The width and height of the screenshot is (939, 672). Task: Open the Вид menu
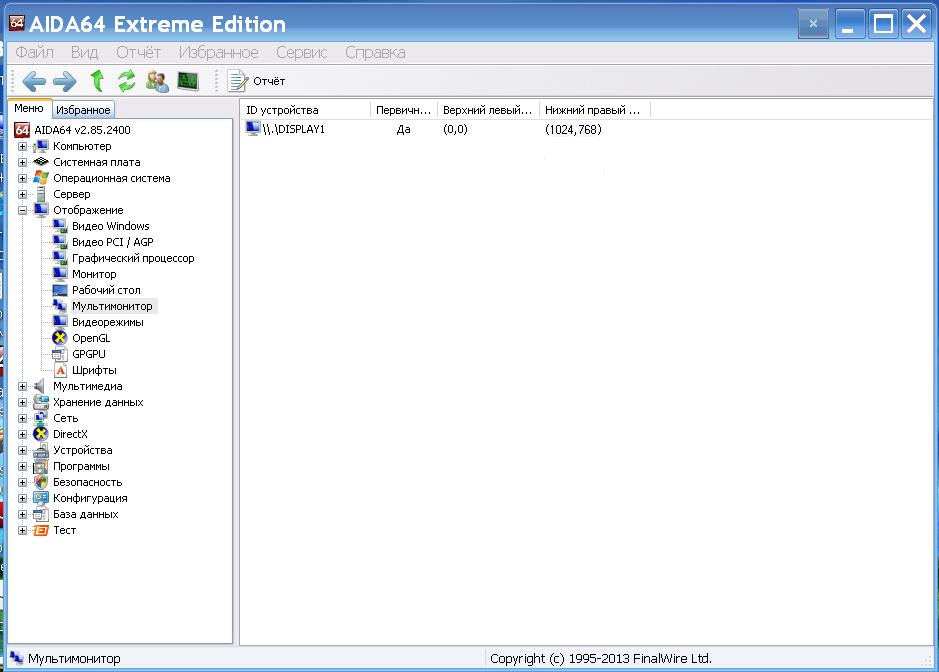tap(84, 53)
